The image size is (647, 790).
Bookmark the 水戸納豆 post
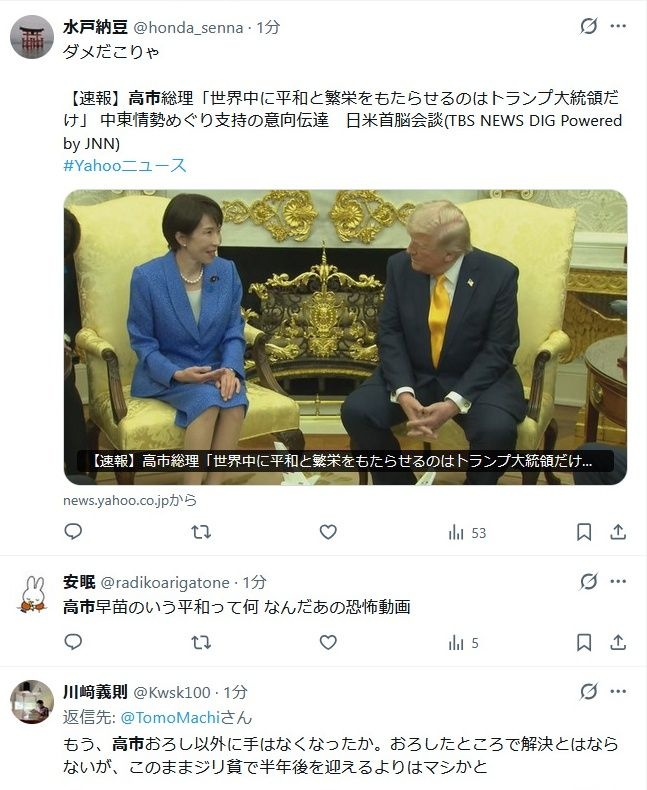coord(584,532)
